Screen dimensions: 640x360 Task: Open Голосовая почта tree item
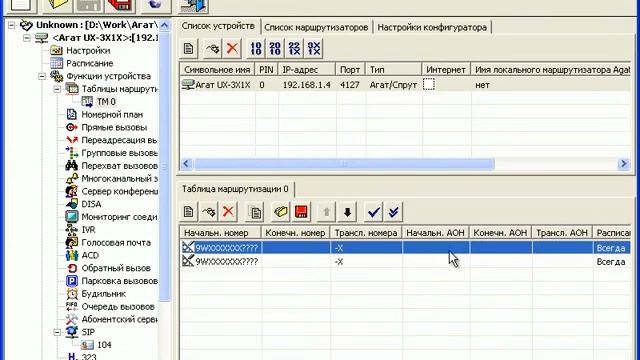[116, 242]
